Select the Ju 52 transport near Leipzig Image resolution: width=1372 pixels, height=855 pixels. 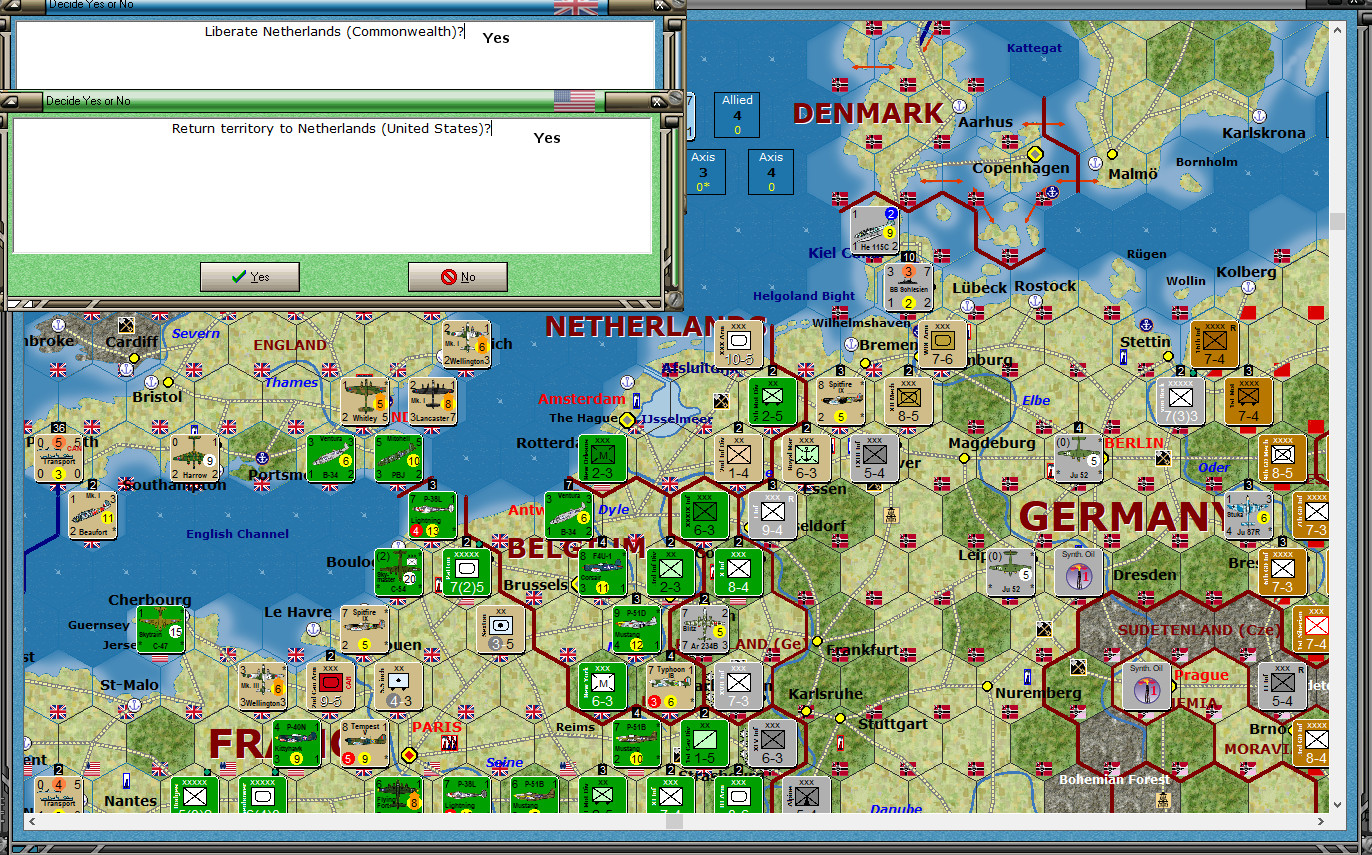click(x=1010, y=573)
